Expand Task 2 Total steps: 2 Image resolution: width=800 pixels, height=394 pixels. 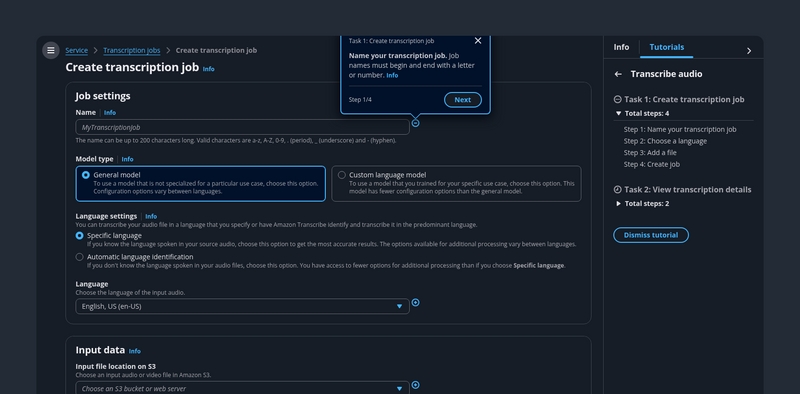click(642, 204)
